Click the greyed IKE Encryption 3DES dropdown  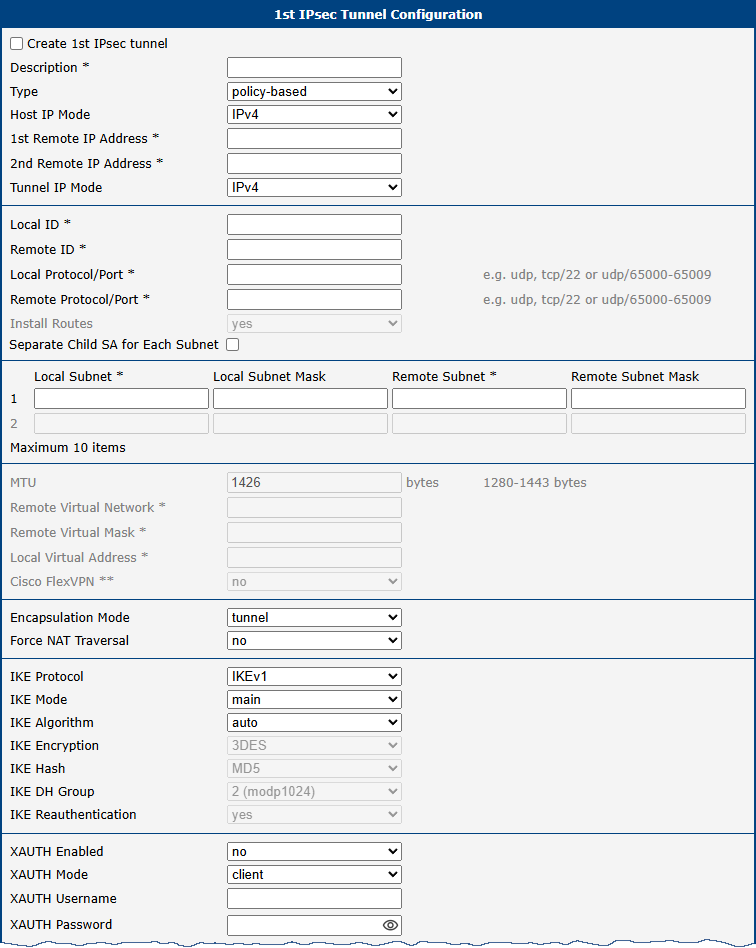click(314, 745)
